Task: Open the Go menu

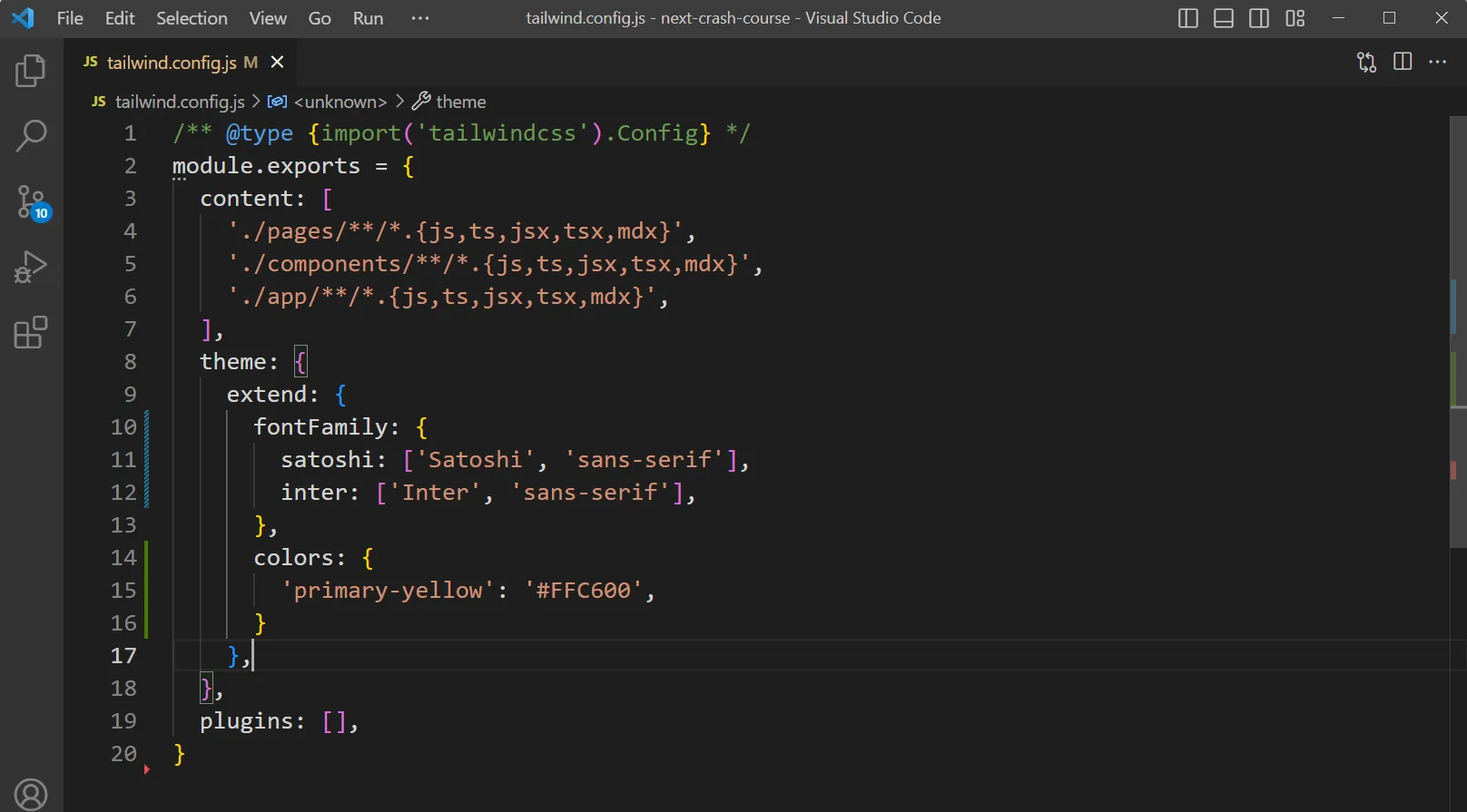Action: pyautogui.click(x=320, y=18)
